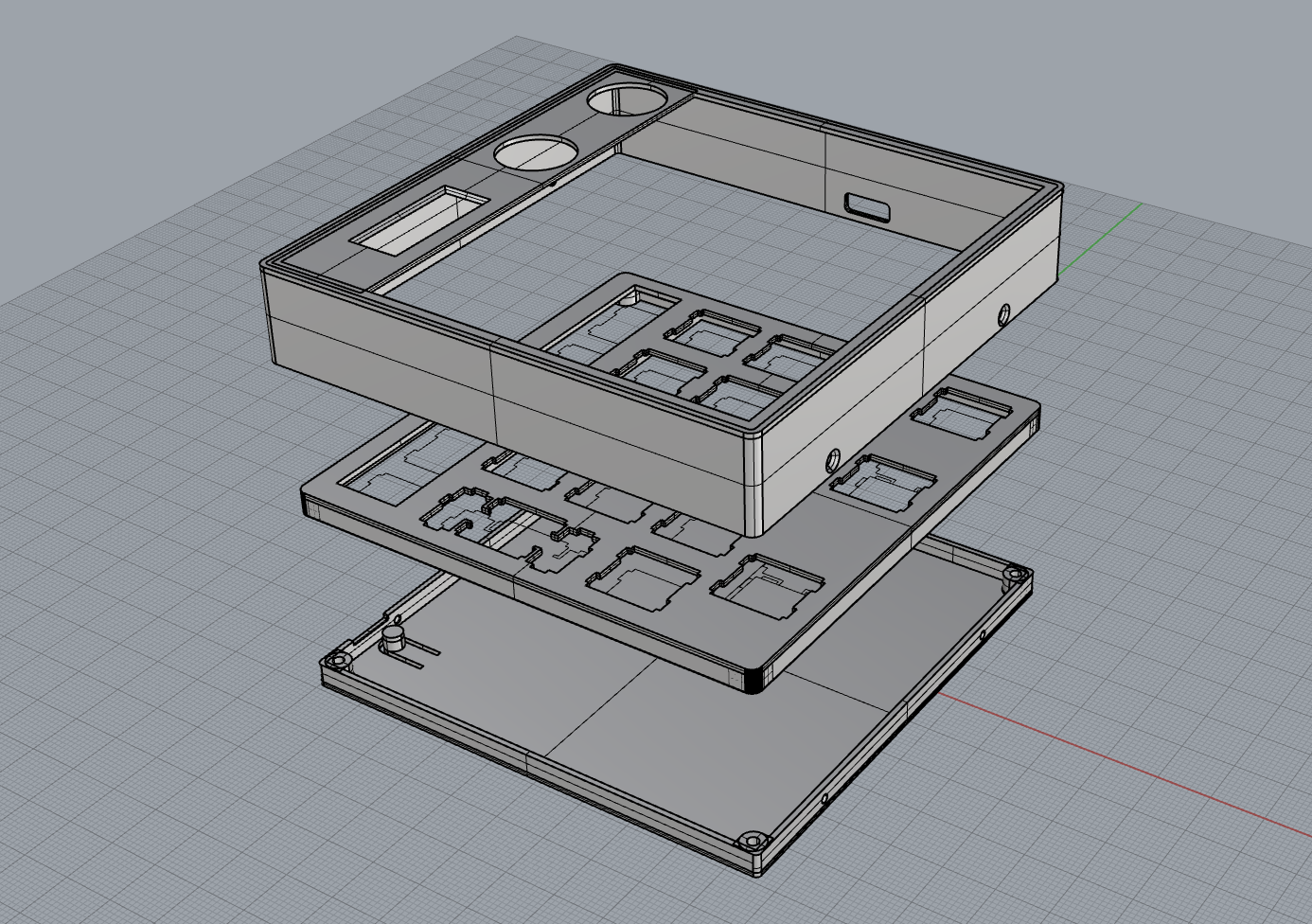Select the cylindrical peg on the base plate
This screenshot has height=924, width=1312.
pyautogui.click(x=393, y=639)
